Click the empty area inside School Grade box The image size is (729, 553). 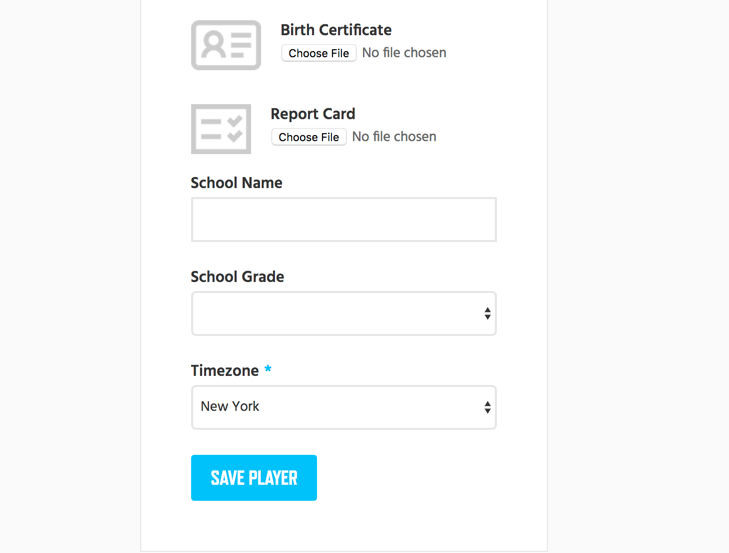pos(337,313)
